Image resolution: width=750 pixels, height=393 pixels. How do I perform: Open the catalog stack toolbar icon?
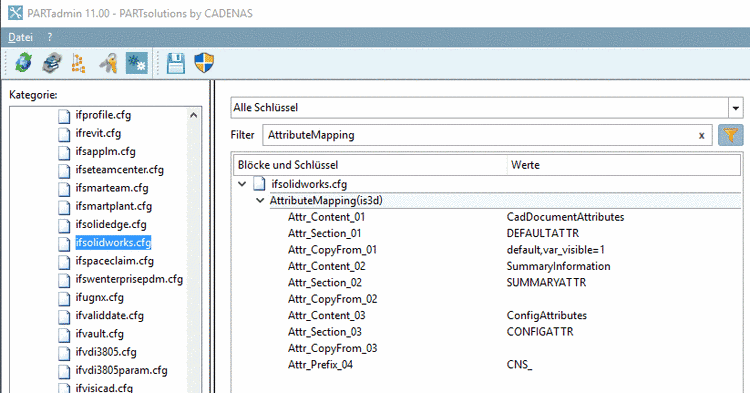click(x=52, y=63)
